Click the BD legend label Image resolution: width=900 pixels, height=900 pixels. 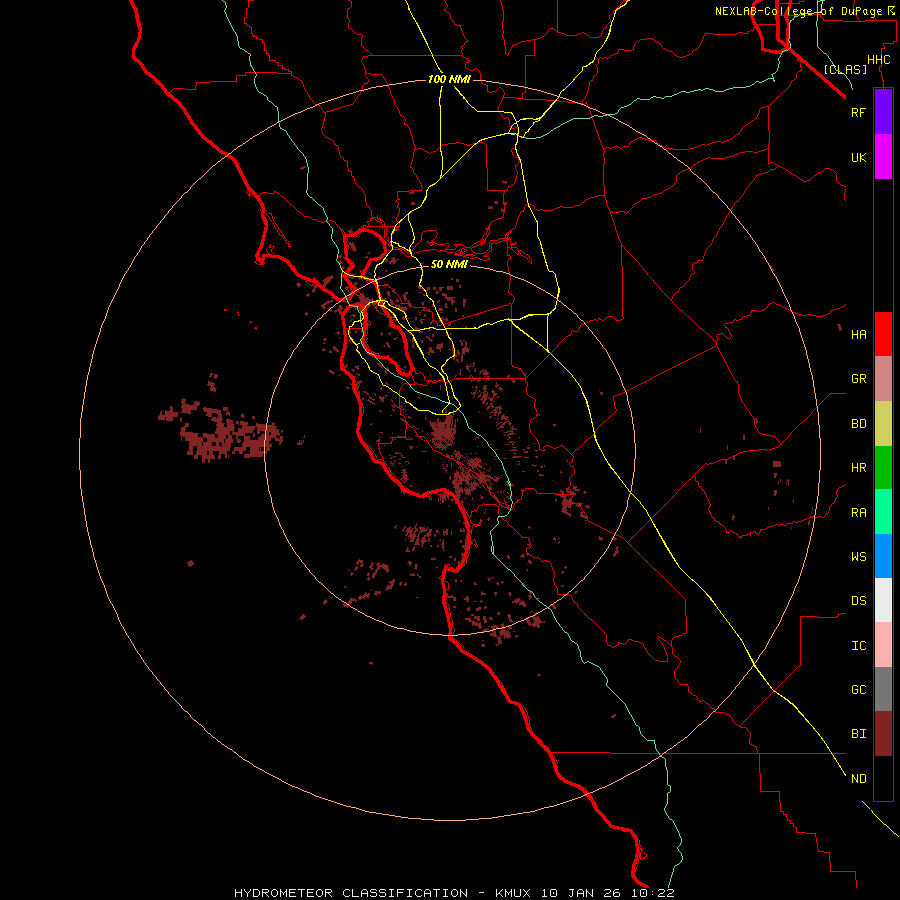click(x=858, y=424)
